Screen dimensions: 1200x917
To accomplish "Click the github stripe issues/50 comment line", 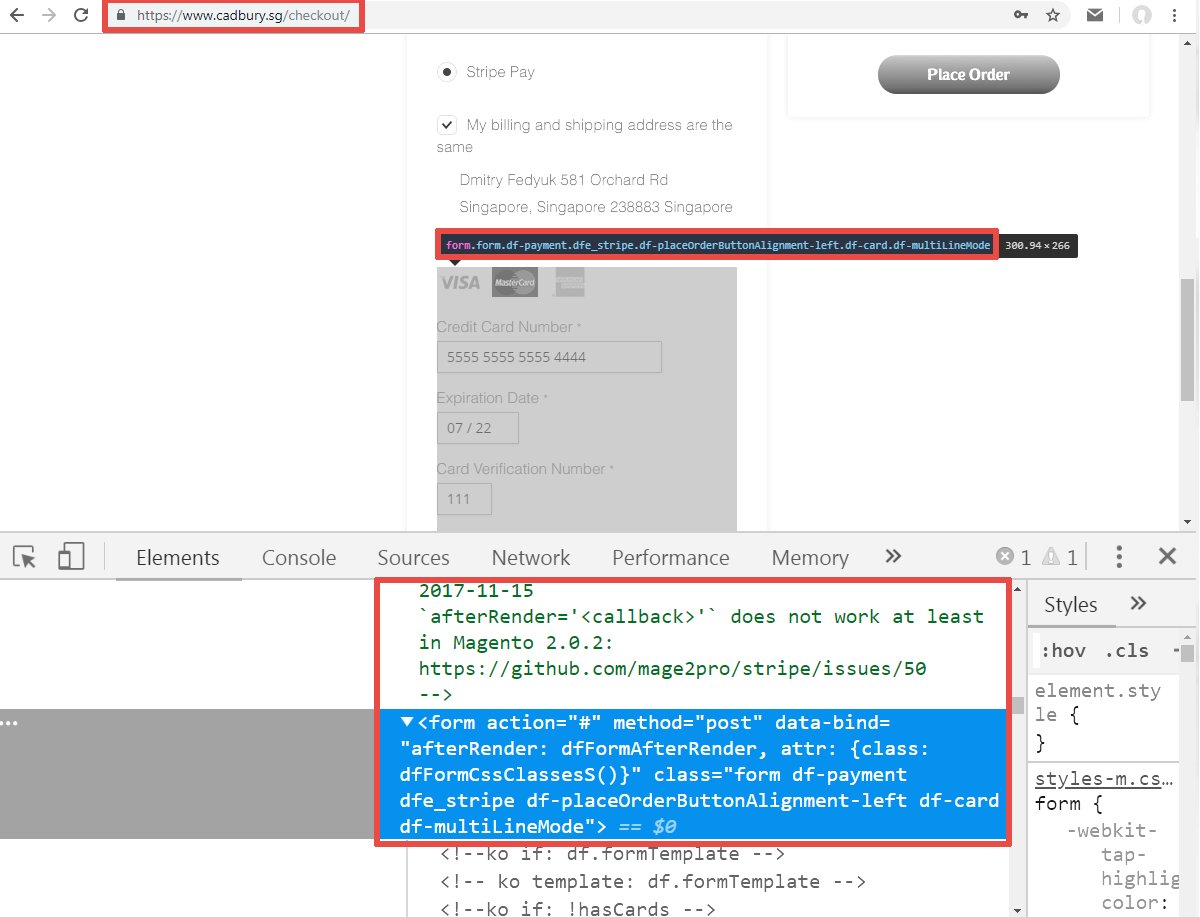I will coord(672,668).
